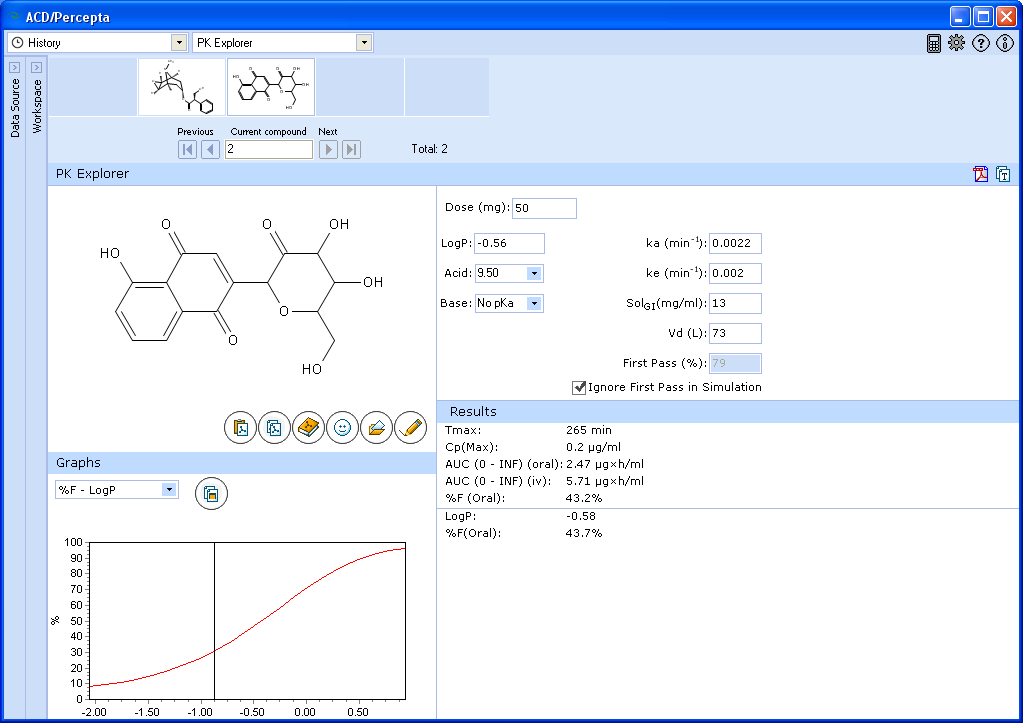This screenshot has height=723, width=1023.
Task: Click the 'Graphs' section header
Action: tap(78, 463)
